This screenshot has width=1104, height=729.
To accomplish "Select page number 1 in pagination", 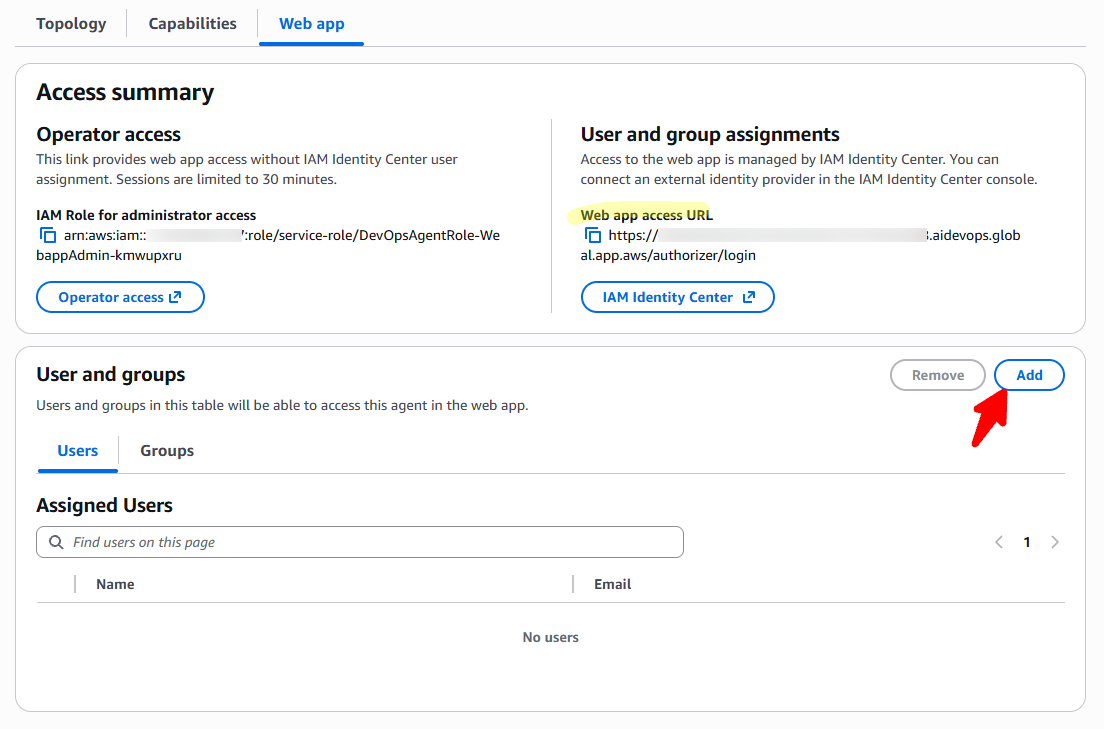I will point(1026,542).
